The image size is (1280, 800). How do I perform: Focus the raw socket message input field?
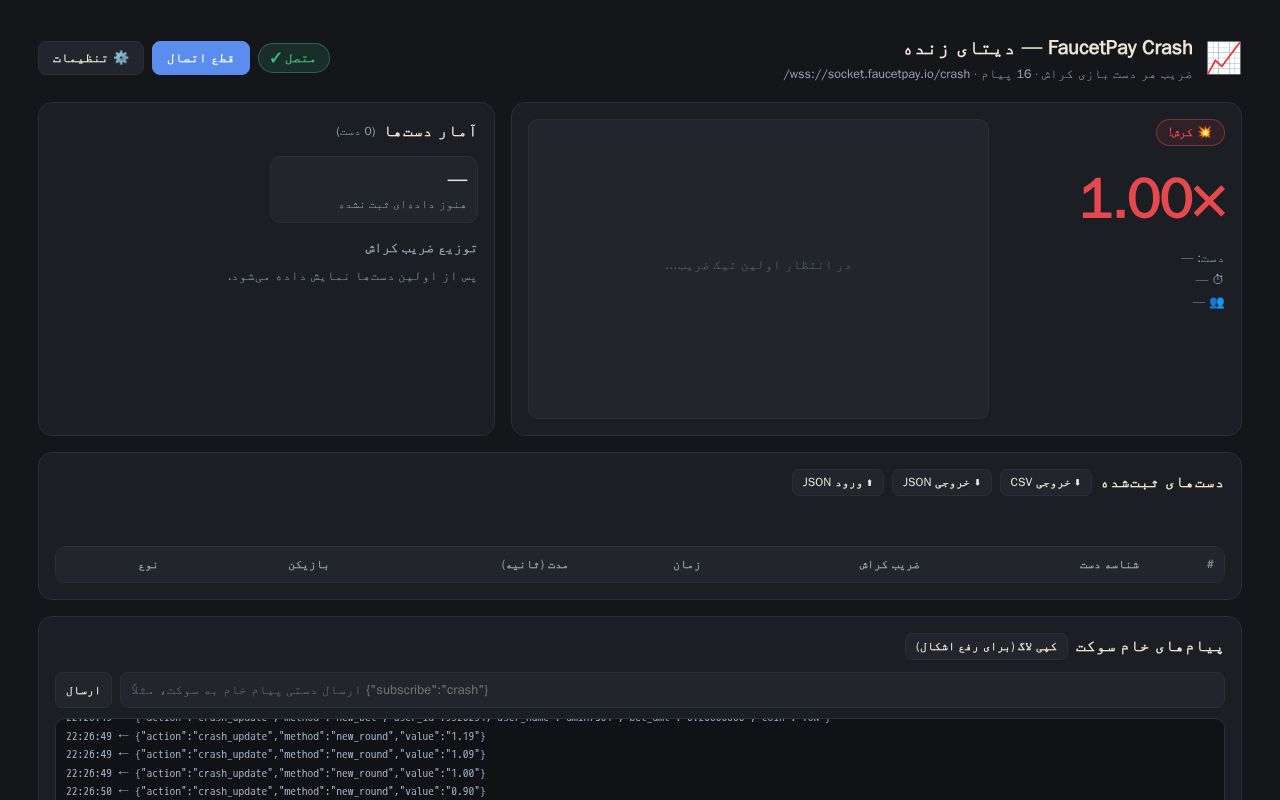pyautogui.click(x=672, y=690)
